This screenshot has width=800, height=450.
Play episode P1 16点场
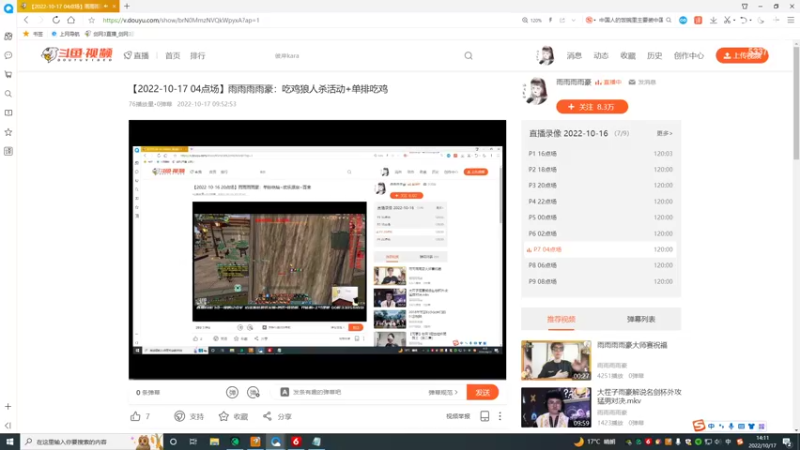click(601, 154)
